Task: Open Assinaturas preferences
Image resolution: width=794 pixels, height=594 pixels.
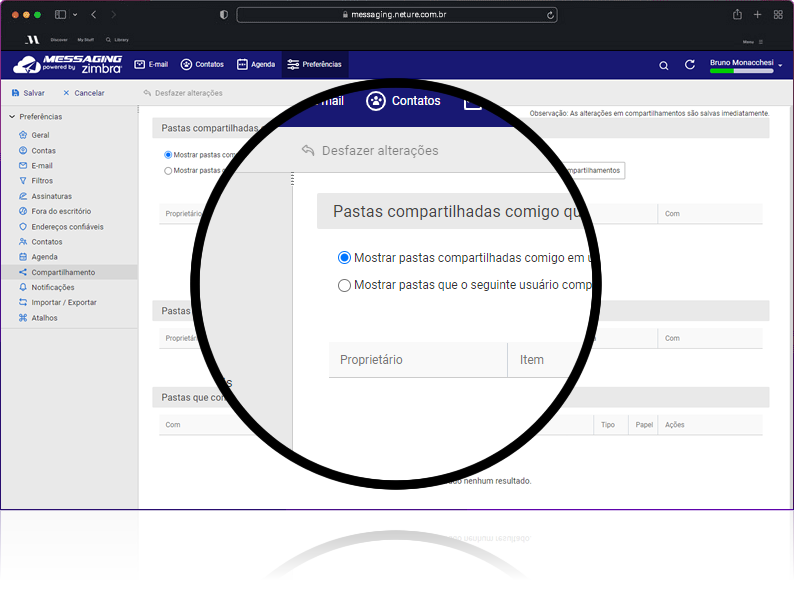Action: pyautogui.click(x=52, y=196)
